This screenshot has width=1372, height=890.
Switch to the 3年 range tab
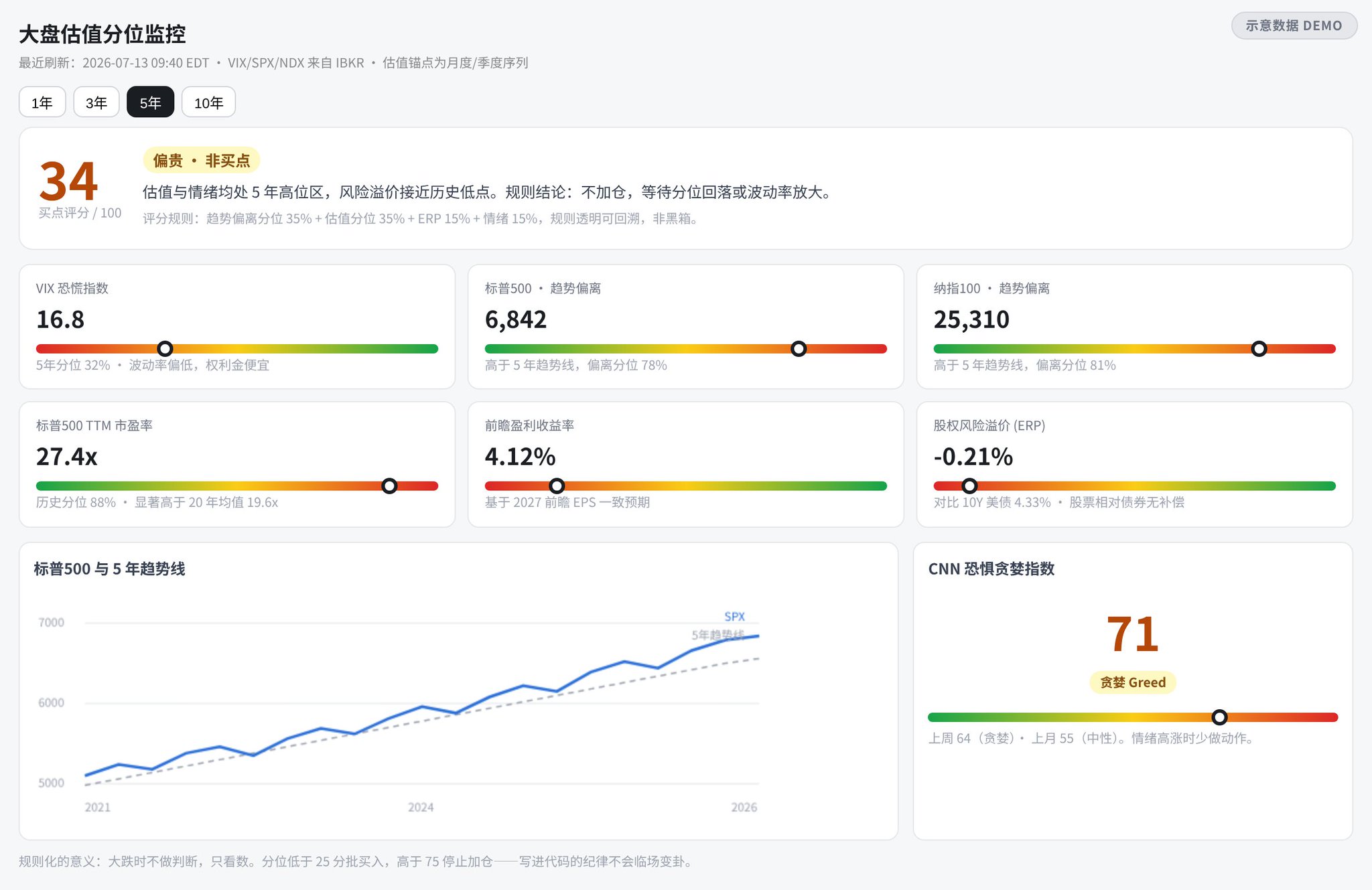tap(96, 102)
